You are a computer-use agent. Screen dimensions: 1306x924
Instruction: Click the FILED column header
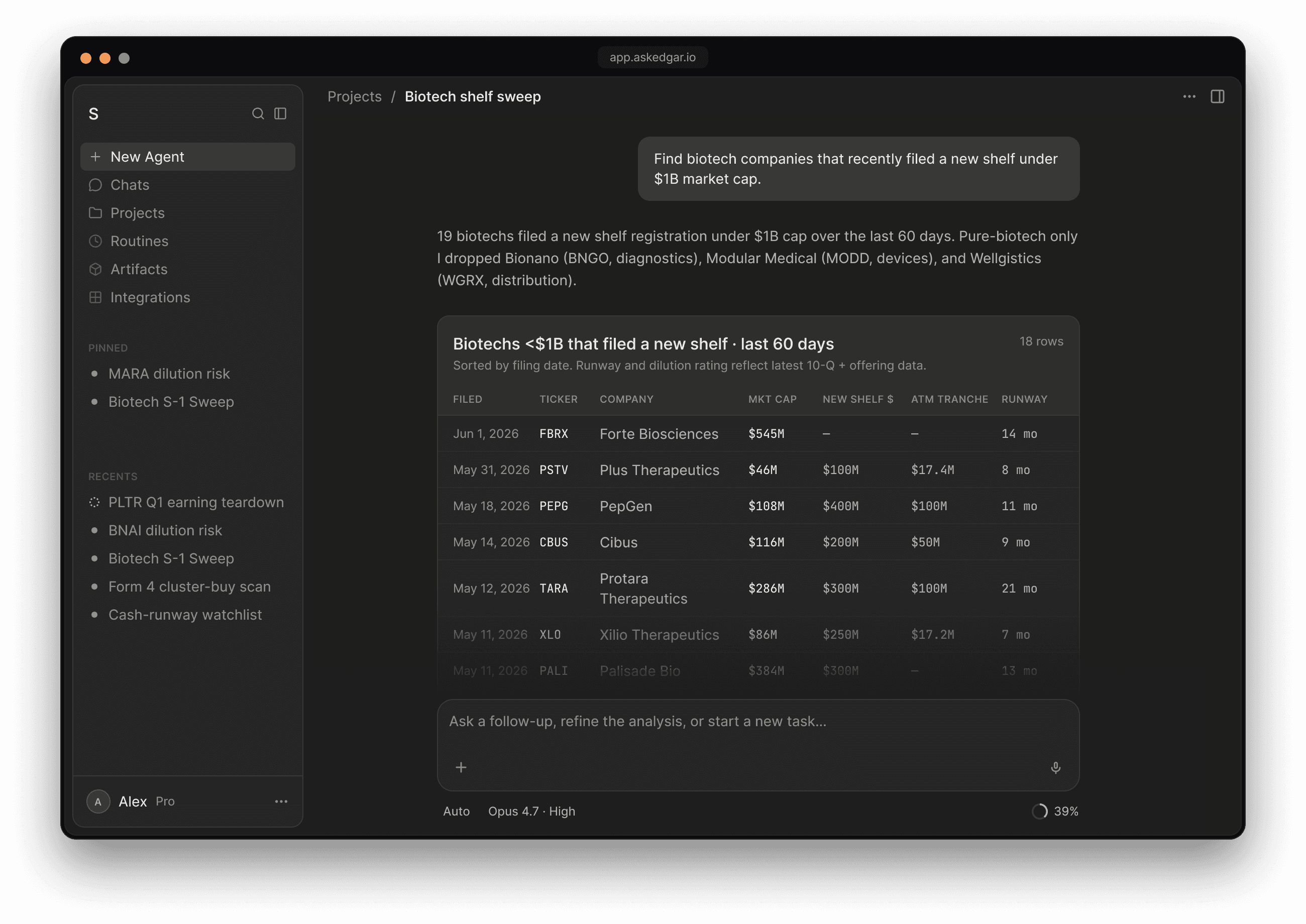click(467, 399)
